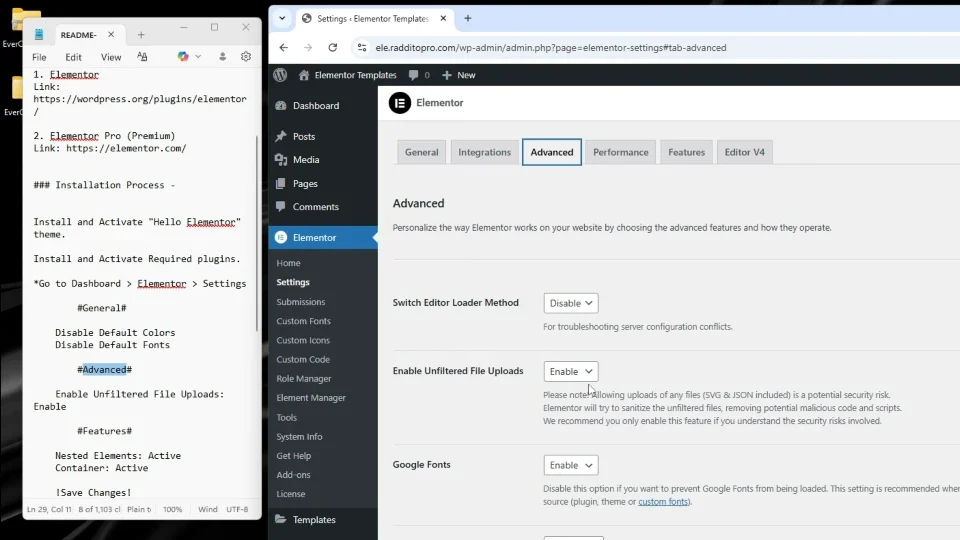The width and height of the screenshot is (960, 540).
Task: Open Custom Icons in Elementor menu
Action: point(302,340)
